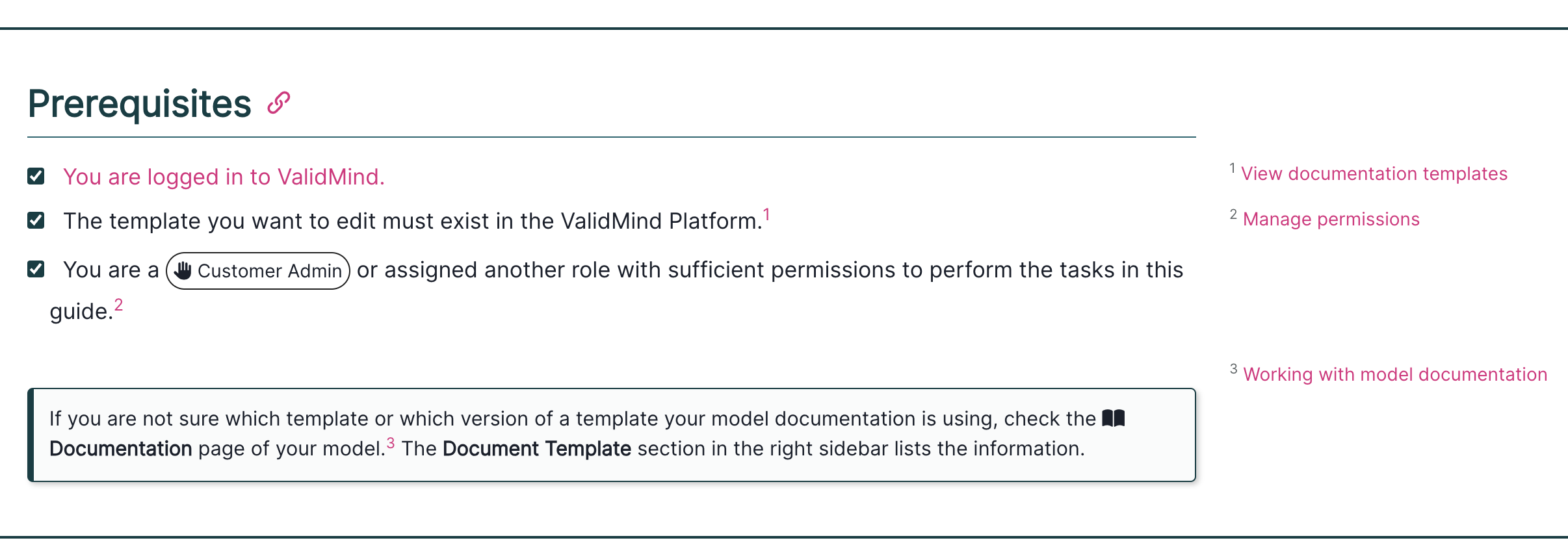Viewport: 1568px width, 560px height.
Task: Click footnote 3 superscript after "your model."
Action: click(390, 443)
